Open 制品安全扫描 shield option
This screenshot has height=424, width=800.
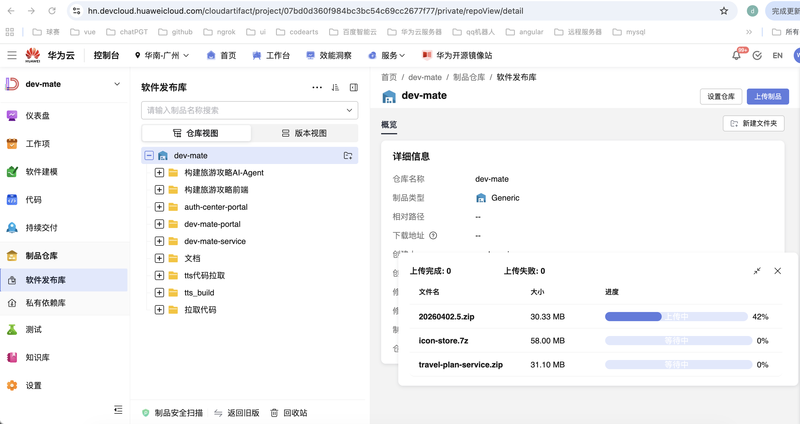tap(172, 413)
